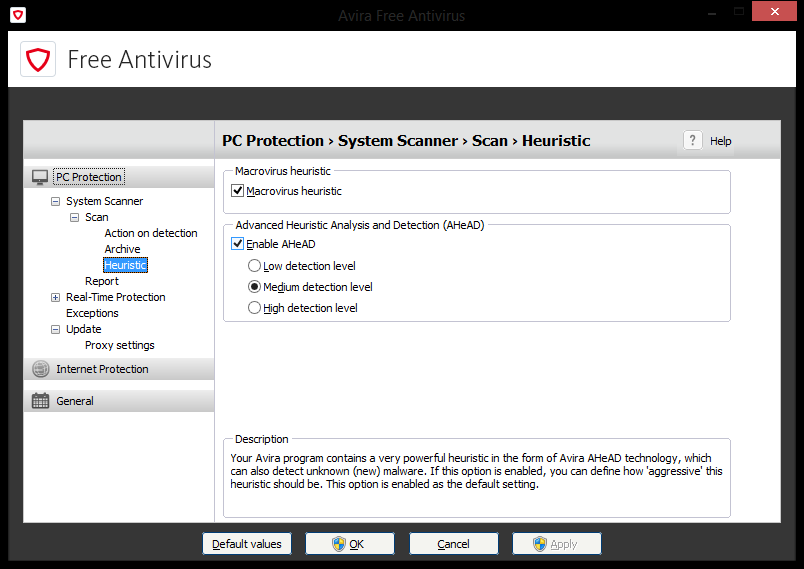Viewport: 804px width, 569px height.
Task: Open Action on detection settings
Action: click(151, 233)
